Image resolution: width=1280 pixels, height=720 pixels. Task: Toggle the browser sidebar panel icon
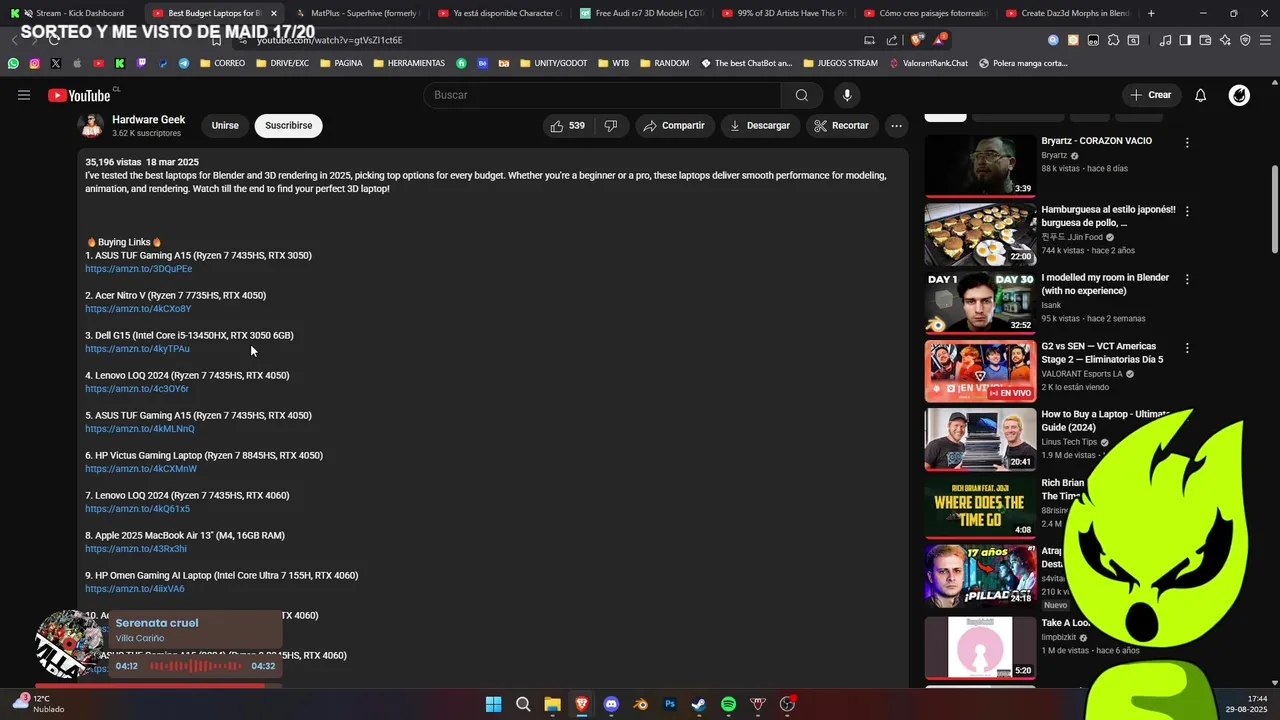pos(1185,40)
